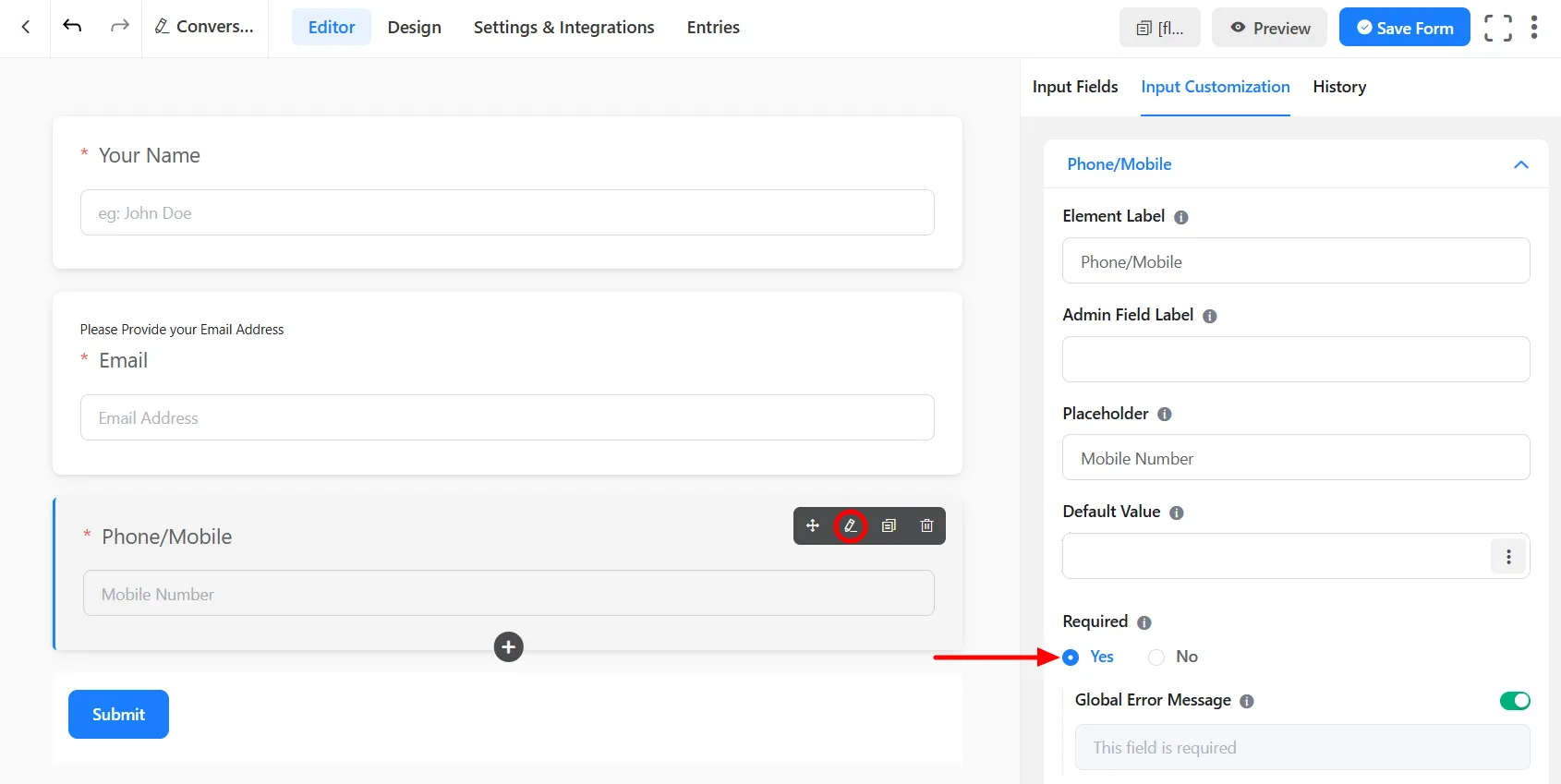This screenshot has height=784, width=1561.
Task: Click the Admin Field Label input
Action: pos(1295,359)
